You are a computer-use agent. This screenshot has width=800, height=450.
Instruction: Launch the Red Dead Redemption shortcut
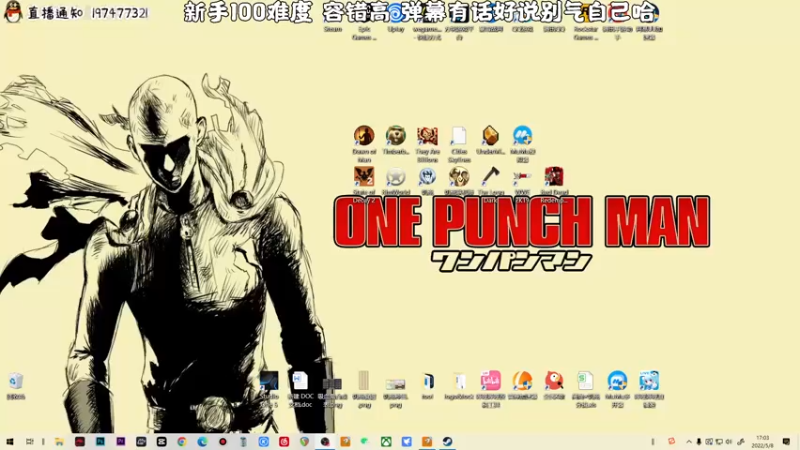554,177
